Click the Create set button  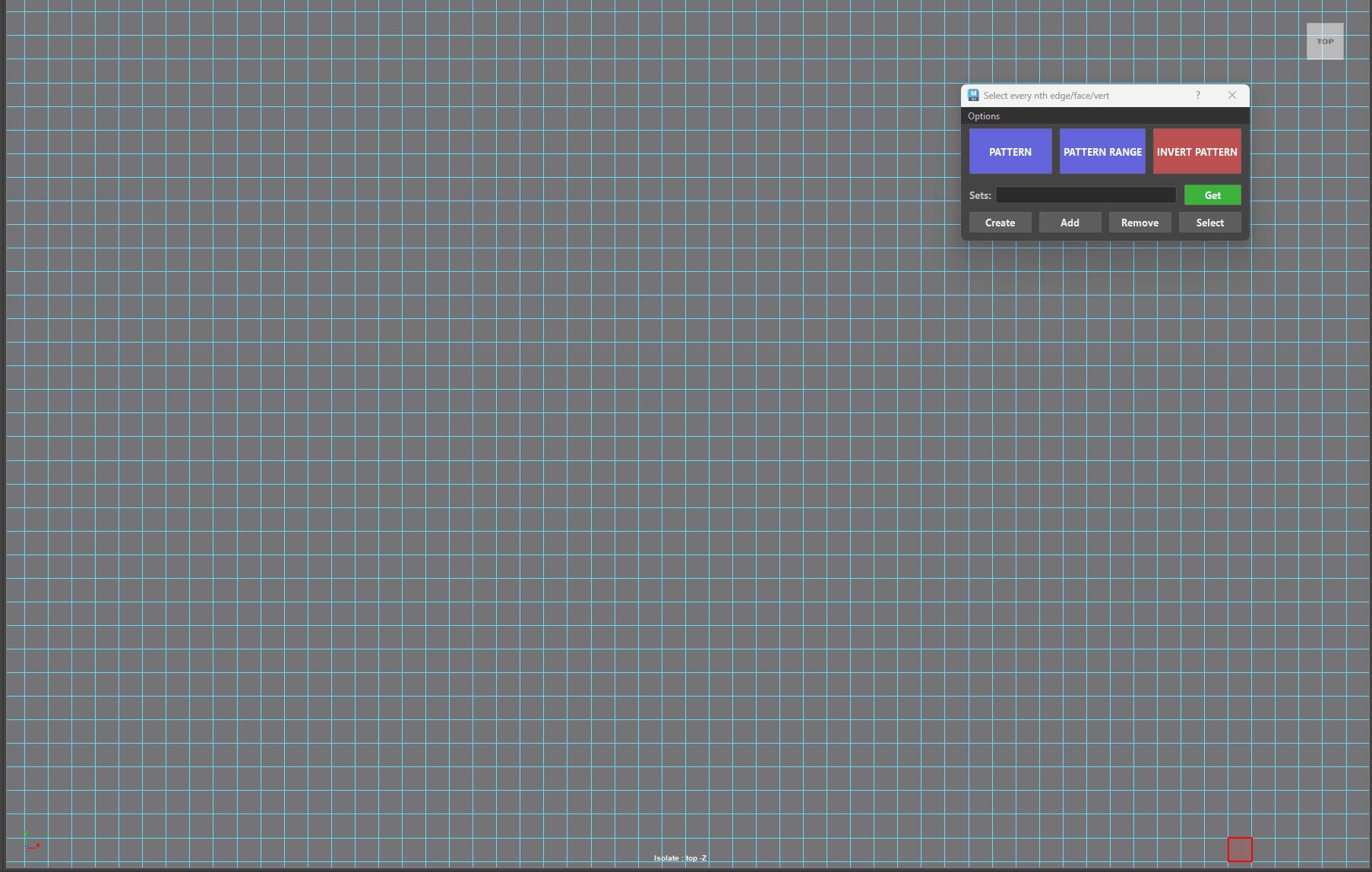(x=1000, y=223)
